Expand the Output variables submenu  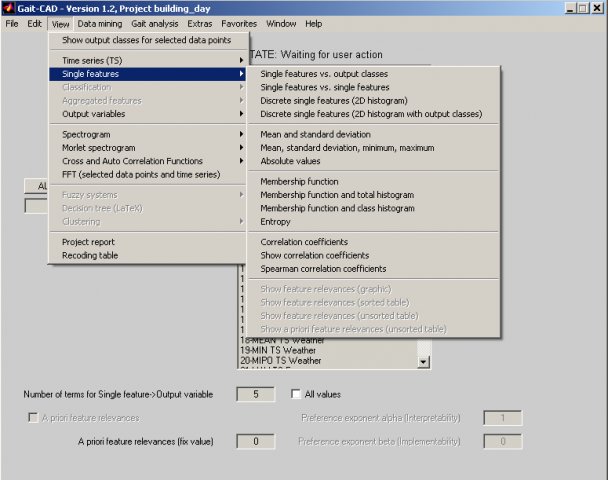[x=147, y=114]
